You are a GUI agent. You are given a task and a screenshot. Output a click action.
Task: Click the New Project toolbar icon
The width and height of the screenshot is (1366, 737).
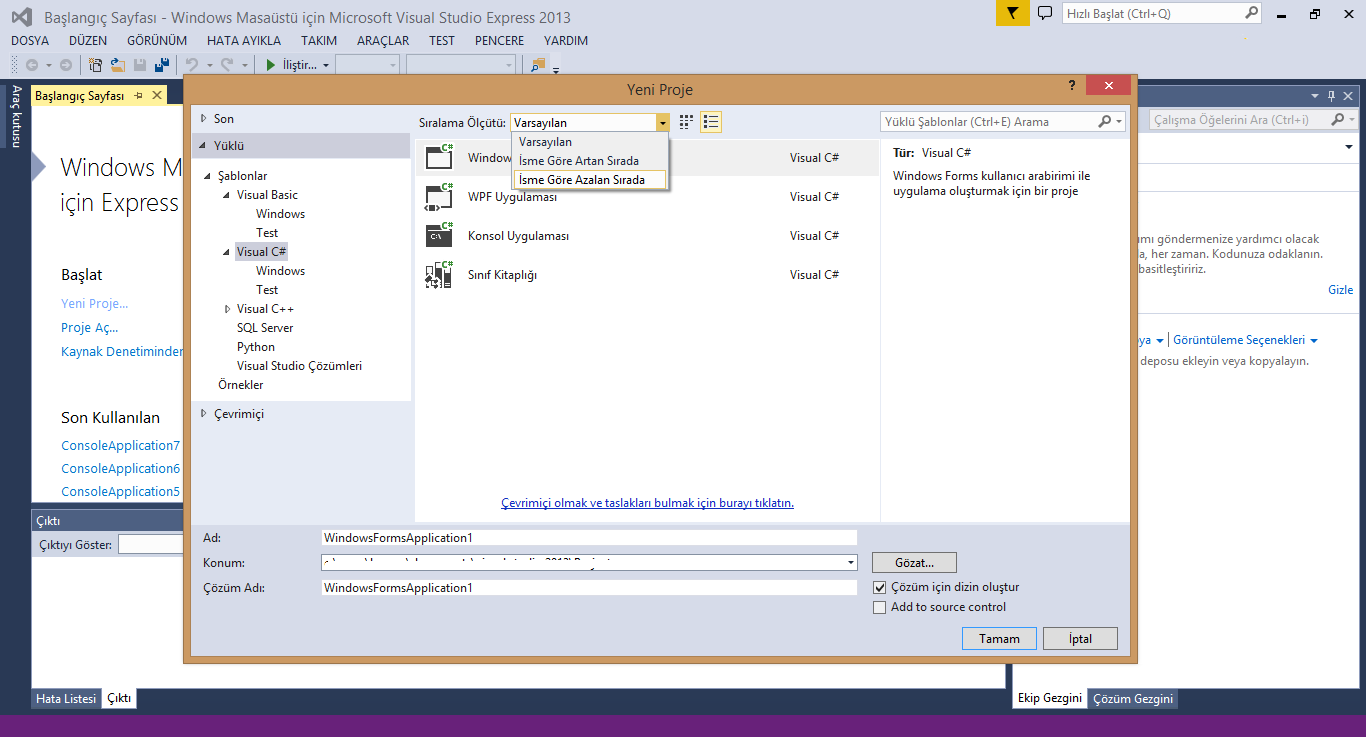pos(96,65)
